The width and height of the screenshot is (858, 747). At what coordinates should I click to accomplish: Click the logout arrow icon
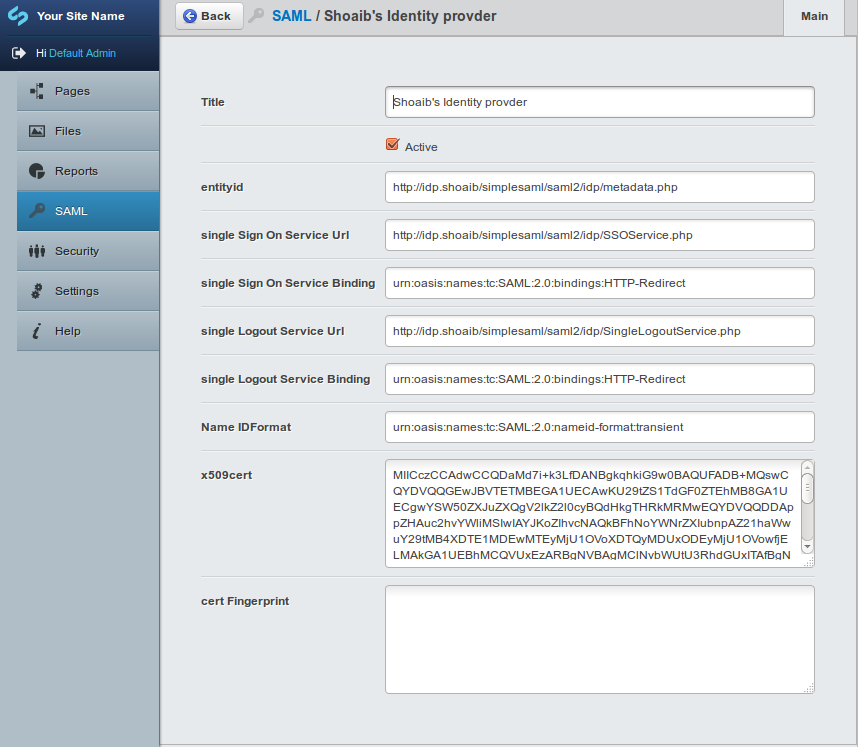tap(19, 53)
